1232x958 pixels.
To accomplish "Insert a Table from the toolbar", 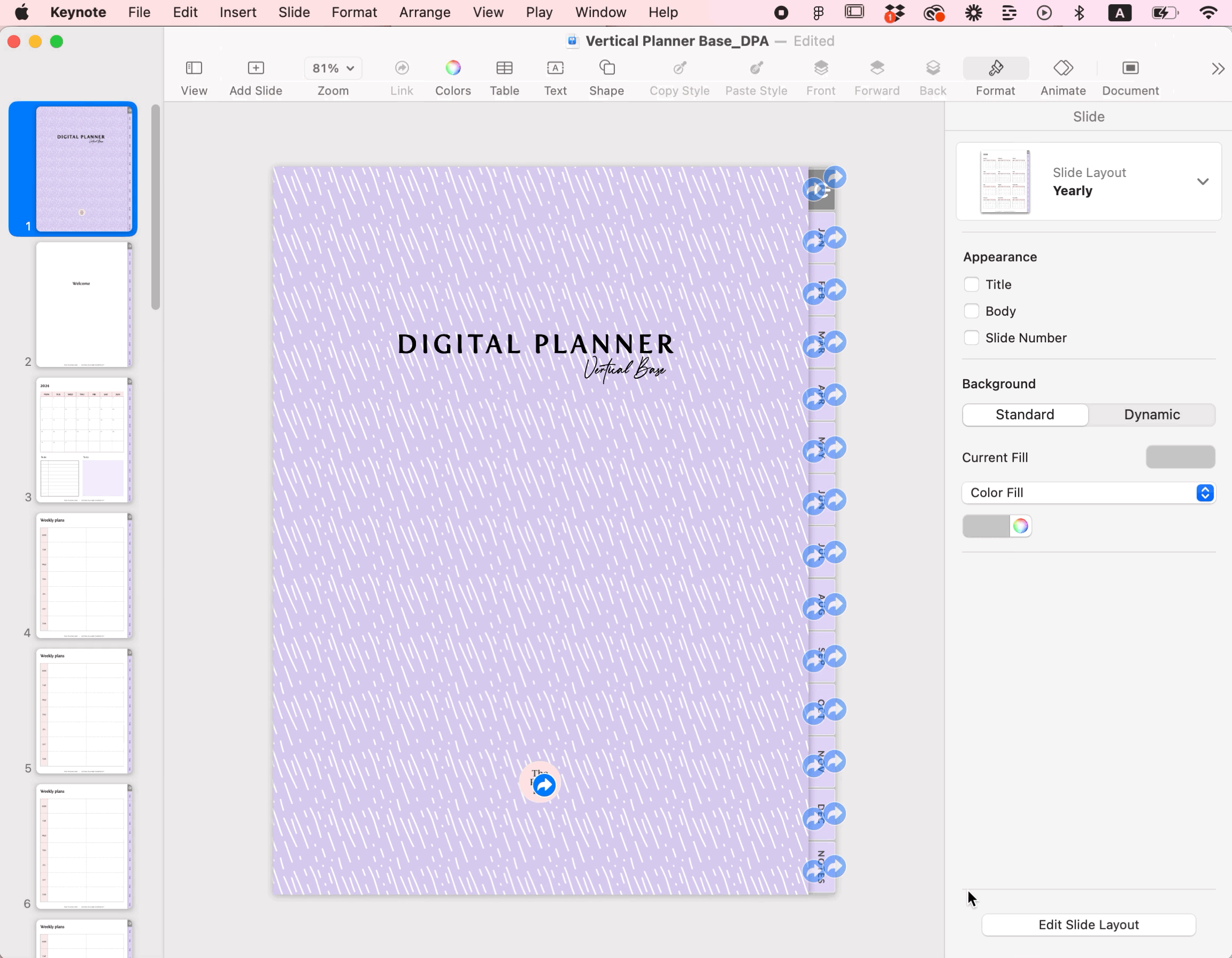I will click(504, 68).
